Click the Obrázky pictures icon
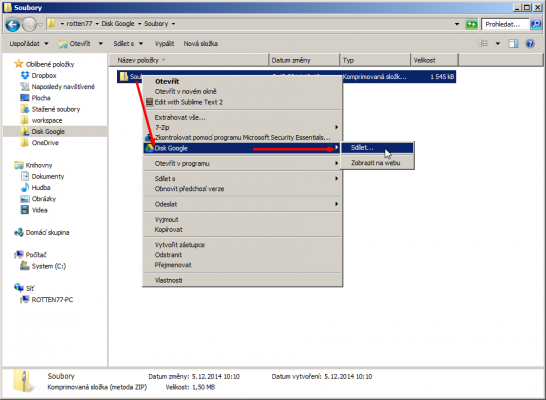Screen dimensions: 546x400 point(25,199)
